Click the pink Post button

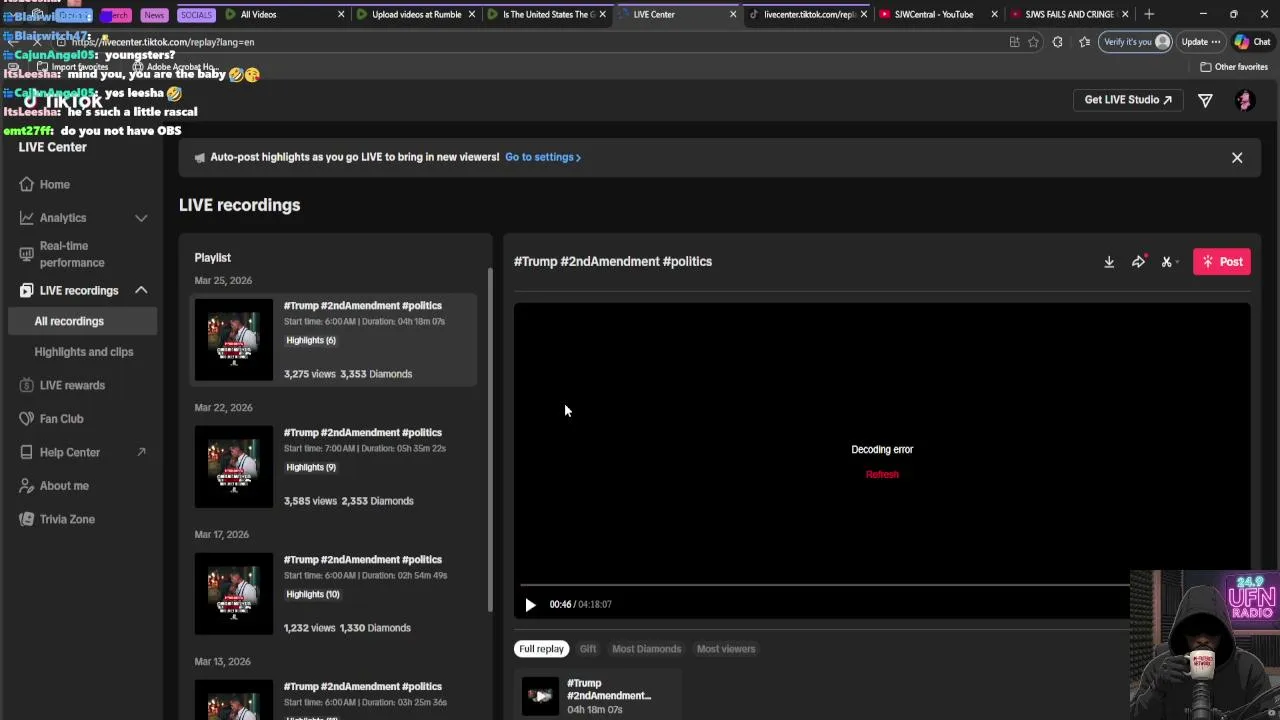point(1222,262)
